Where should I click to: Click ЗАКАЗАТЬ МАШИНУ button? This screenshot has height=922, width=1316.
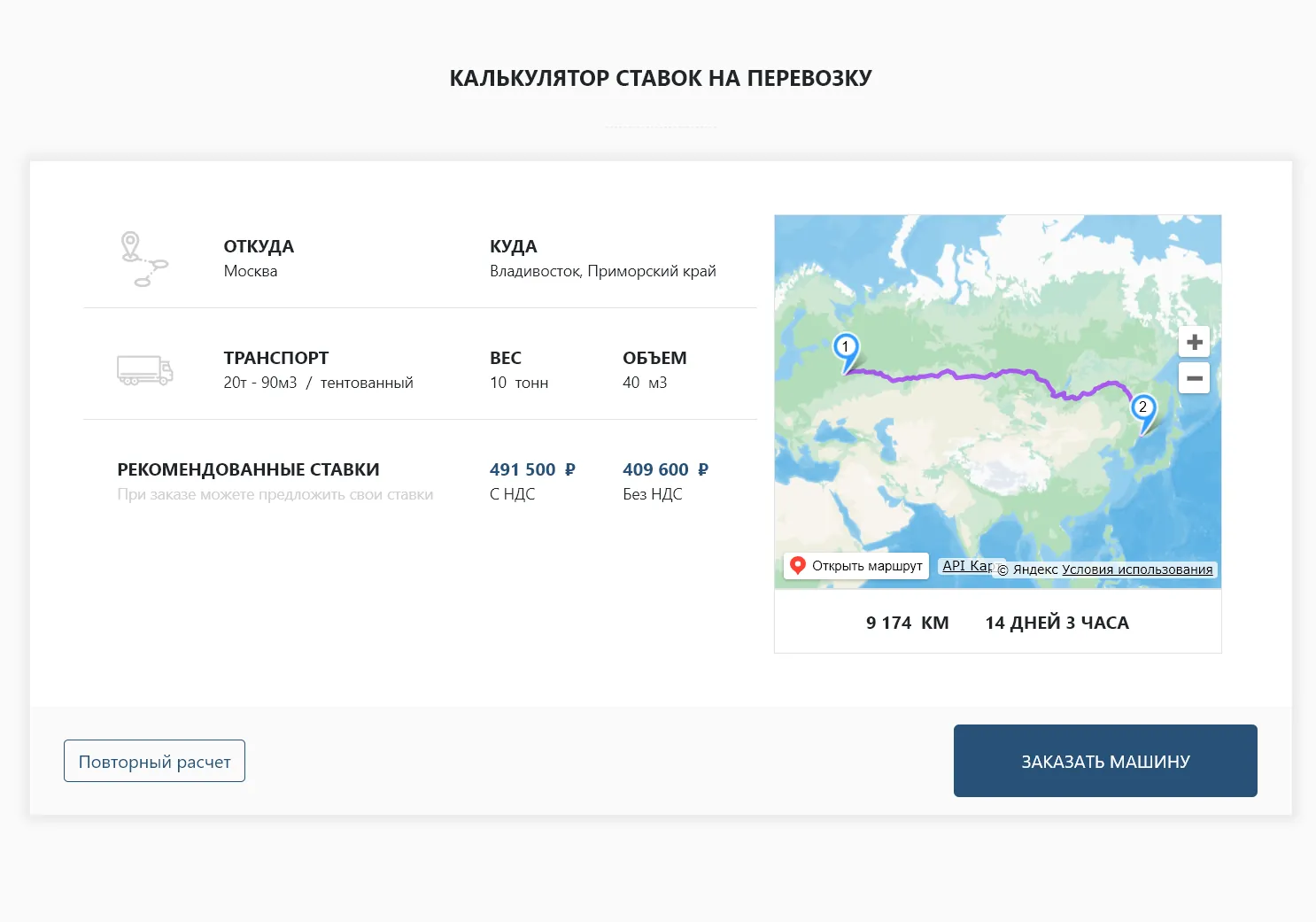click(1105, 761)
